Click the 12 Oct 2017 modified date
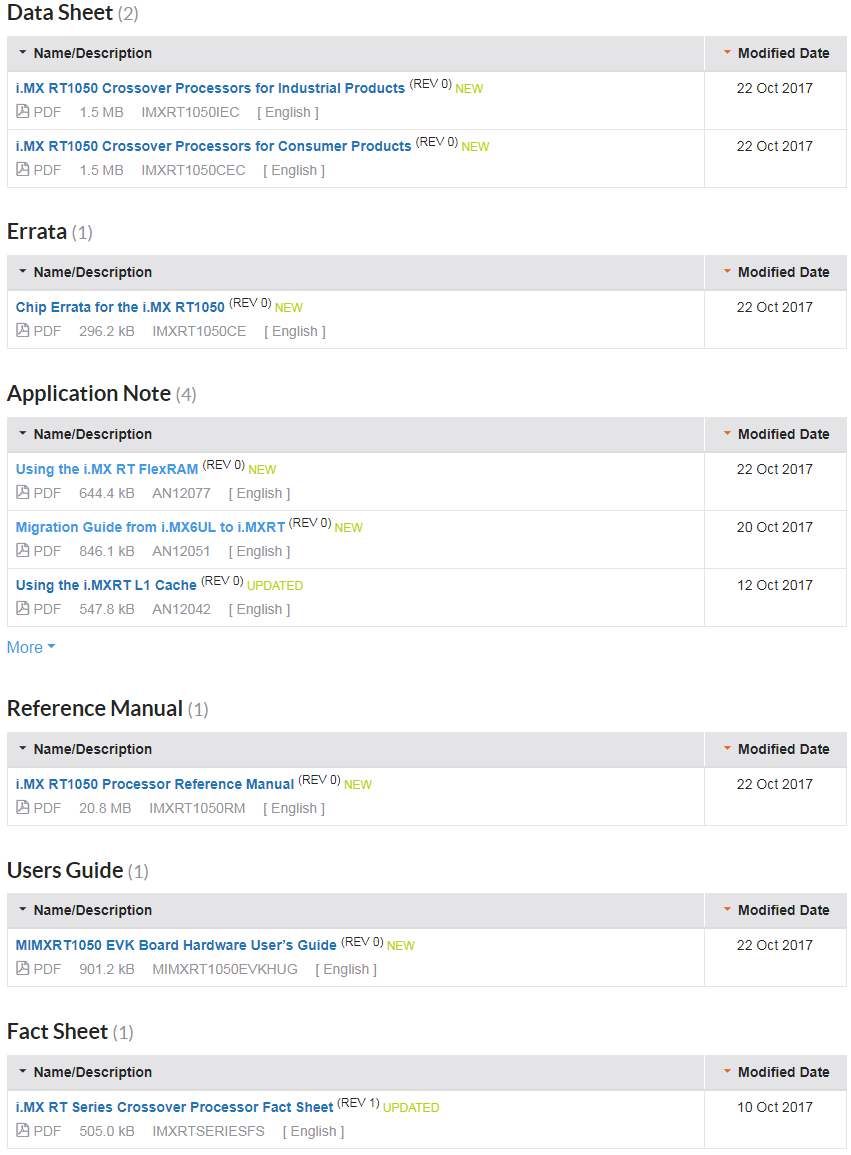851x1155 pixels. pyautogui.click(x=774, y=586)
